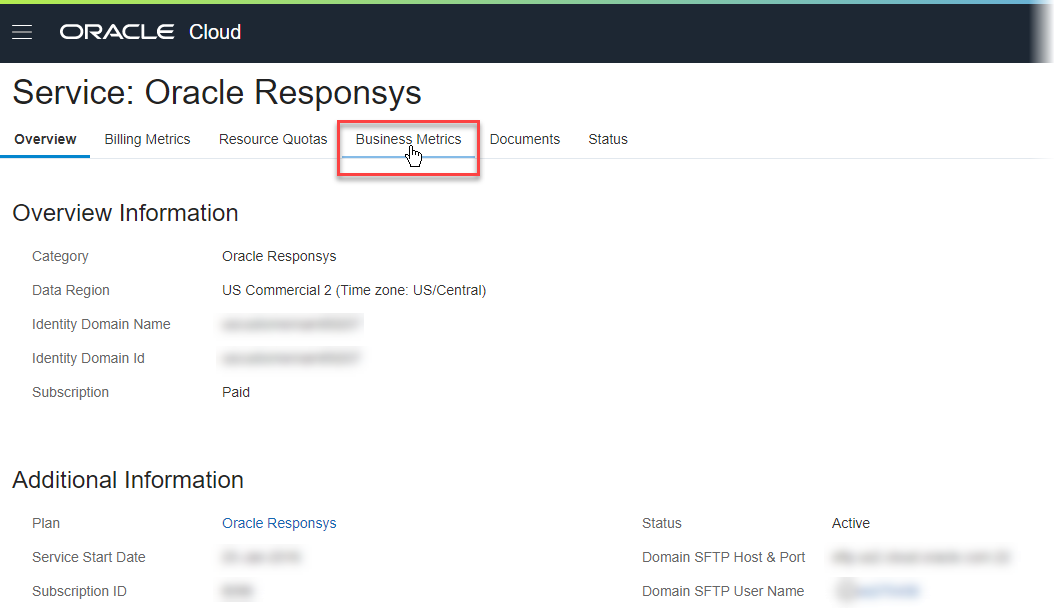
Task: View the Documents tab
Action: 525,139
